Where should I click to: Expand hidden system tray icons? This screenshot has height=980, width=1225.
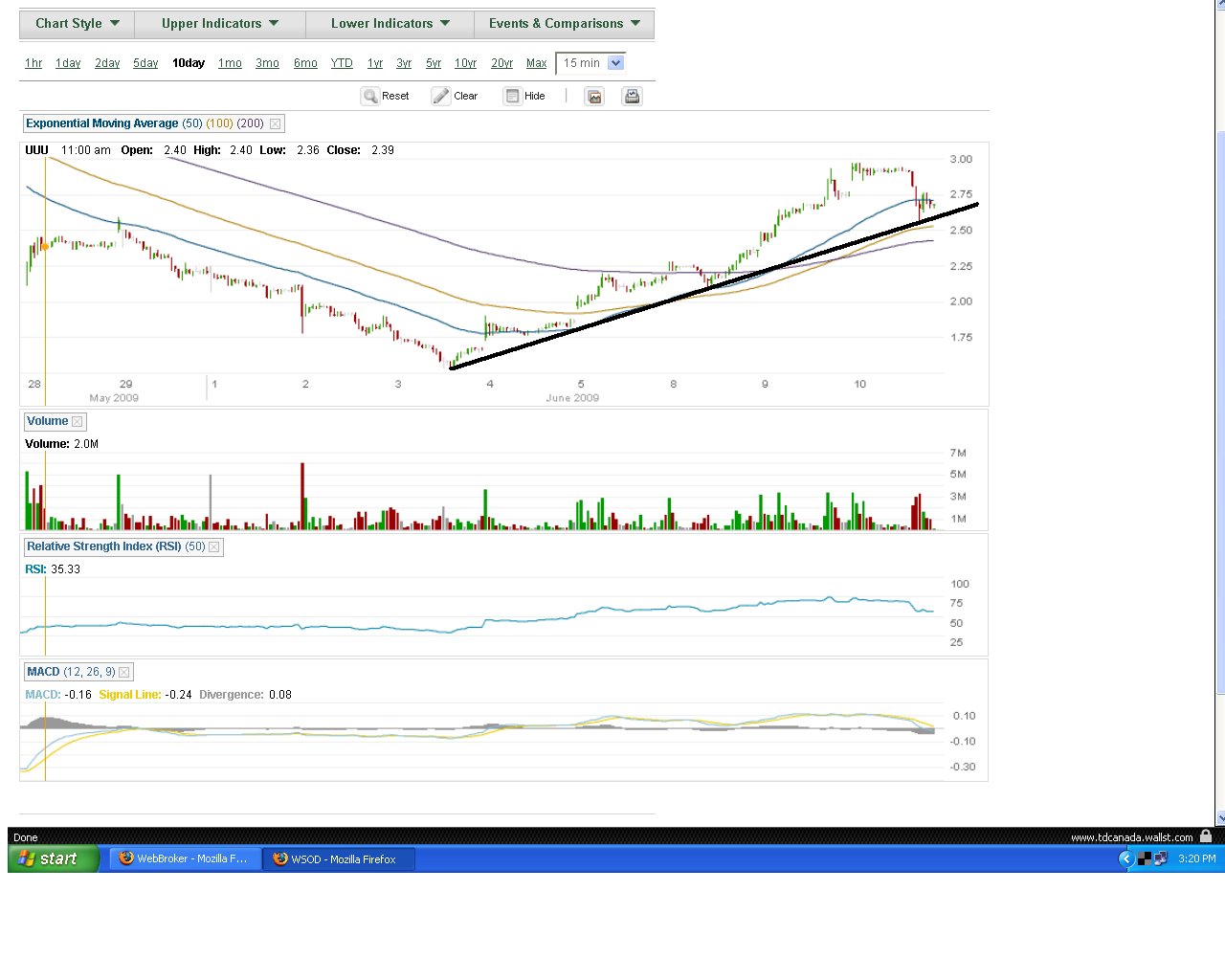tap(1125, 858)
